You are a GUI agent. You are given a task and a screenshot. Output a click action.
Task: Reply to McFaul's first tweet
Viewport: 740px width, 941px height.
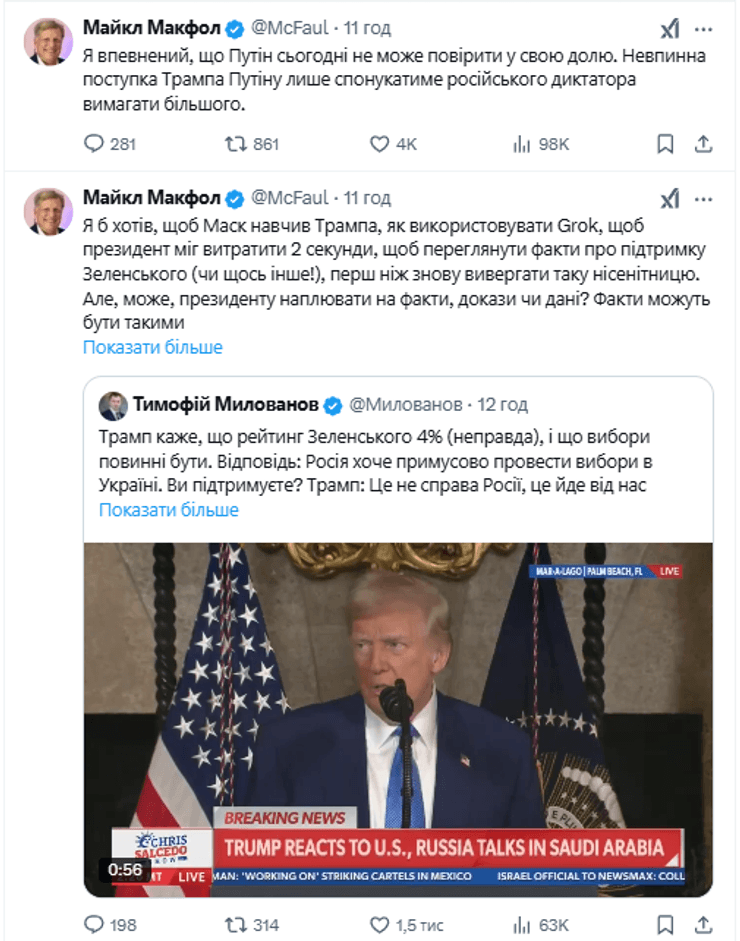tap(95, 144)
